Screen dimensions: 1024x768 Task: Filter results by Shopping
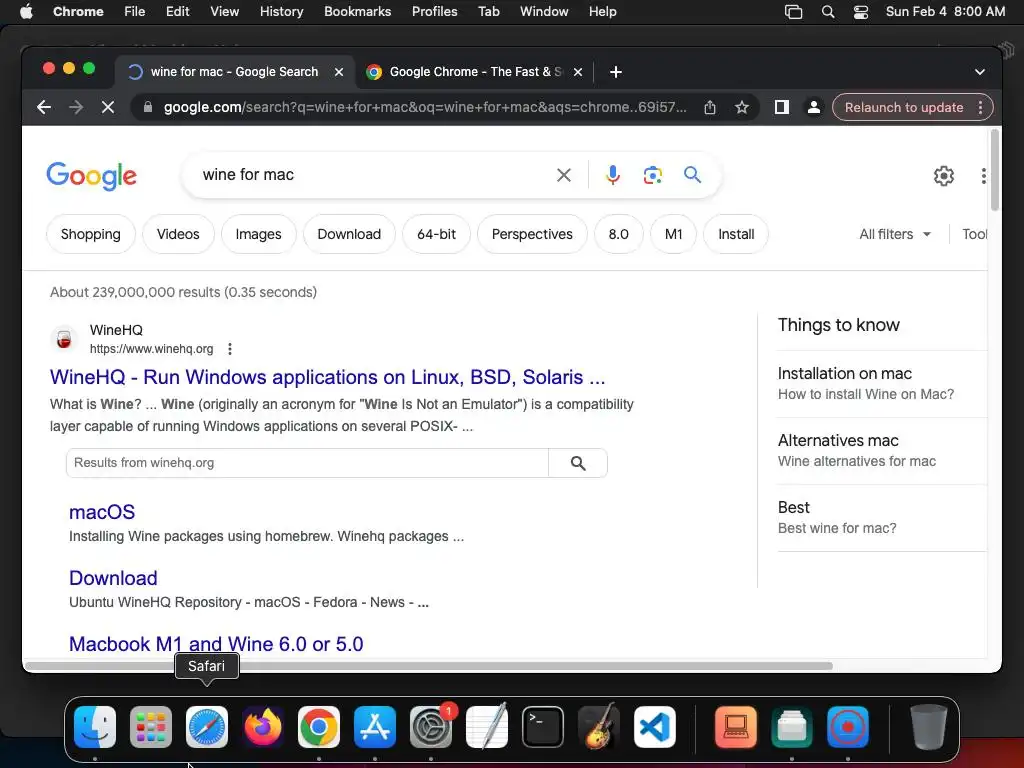[91, 234]
